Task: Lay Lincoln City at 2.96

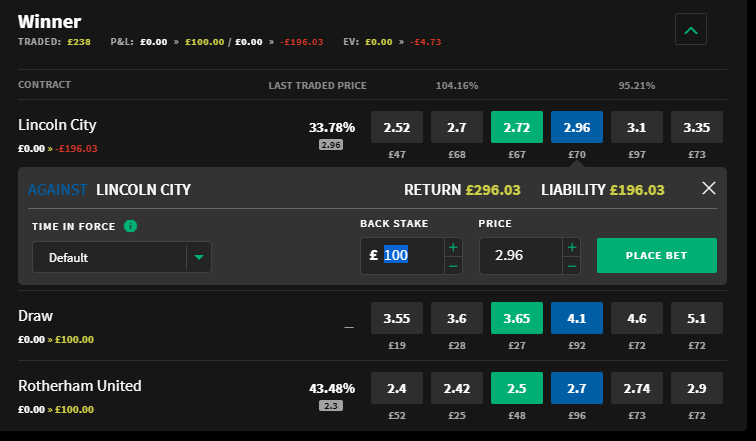Action: tap(577, 127)
